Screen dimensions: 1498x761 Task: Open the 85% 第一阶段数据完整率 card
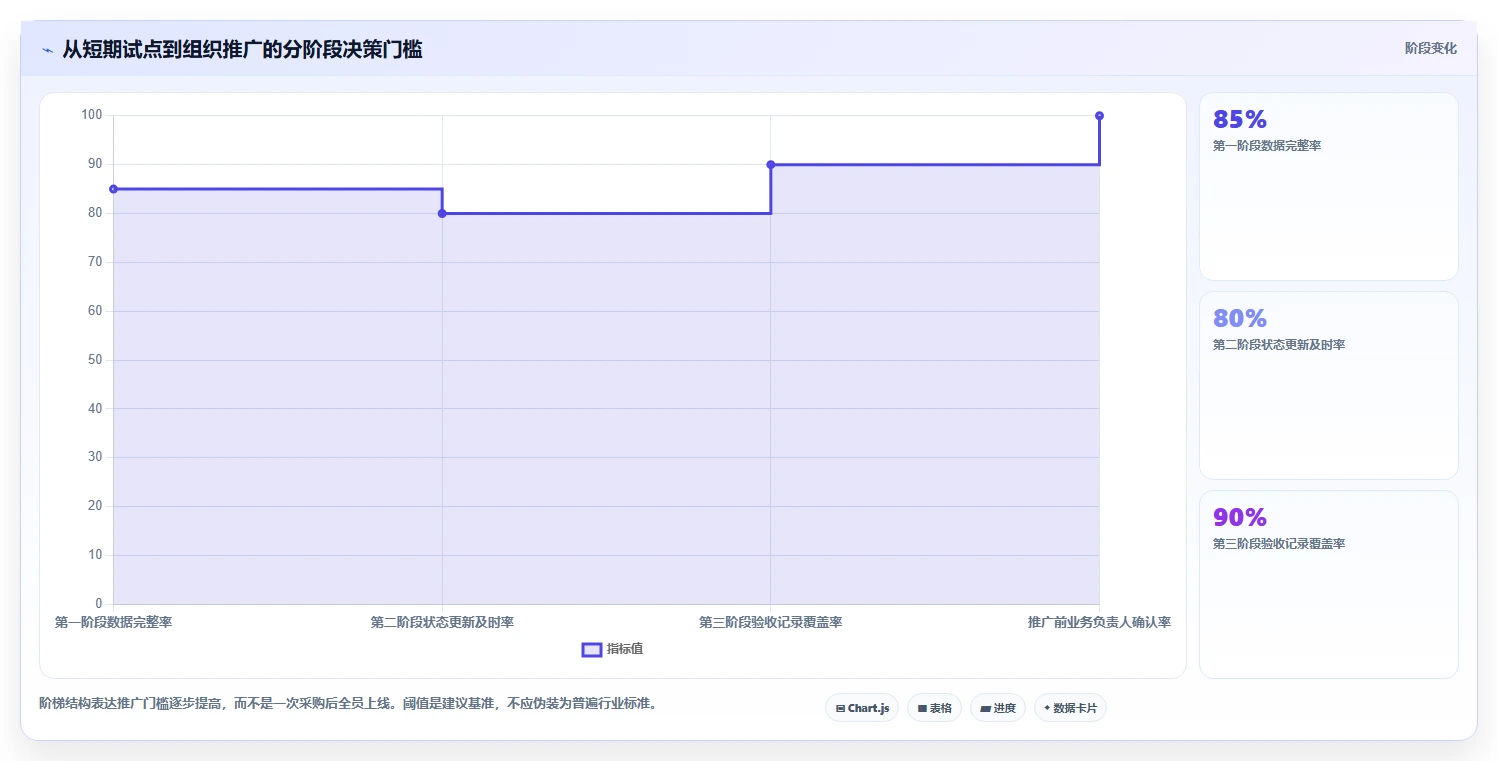click(1329, 187)
